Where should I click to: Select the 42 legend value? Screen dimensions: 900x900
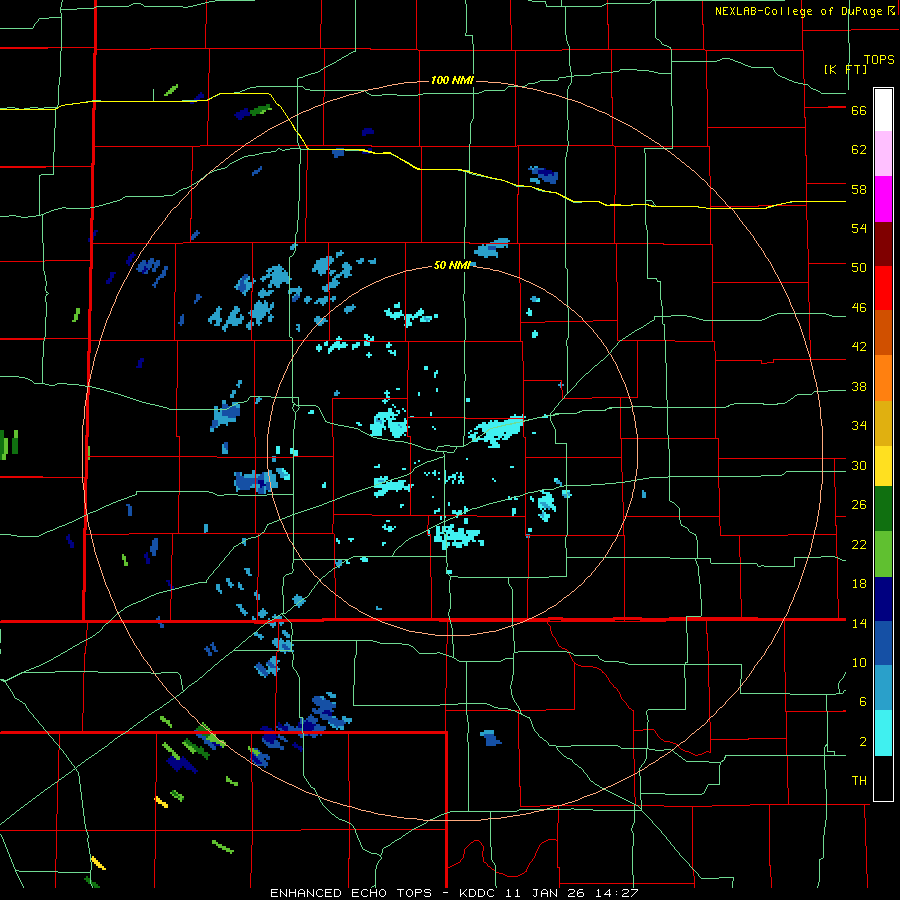(x=859, y=347)
